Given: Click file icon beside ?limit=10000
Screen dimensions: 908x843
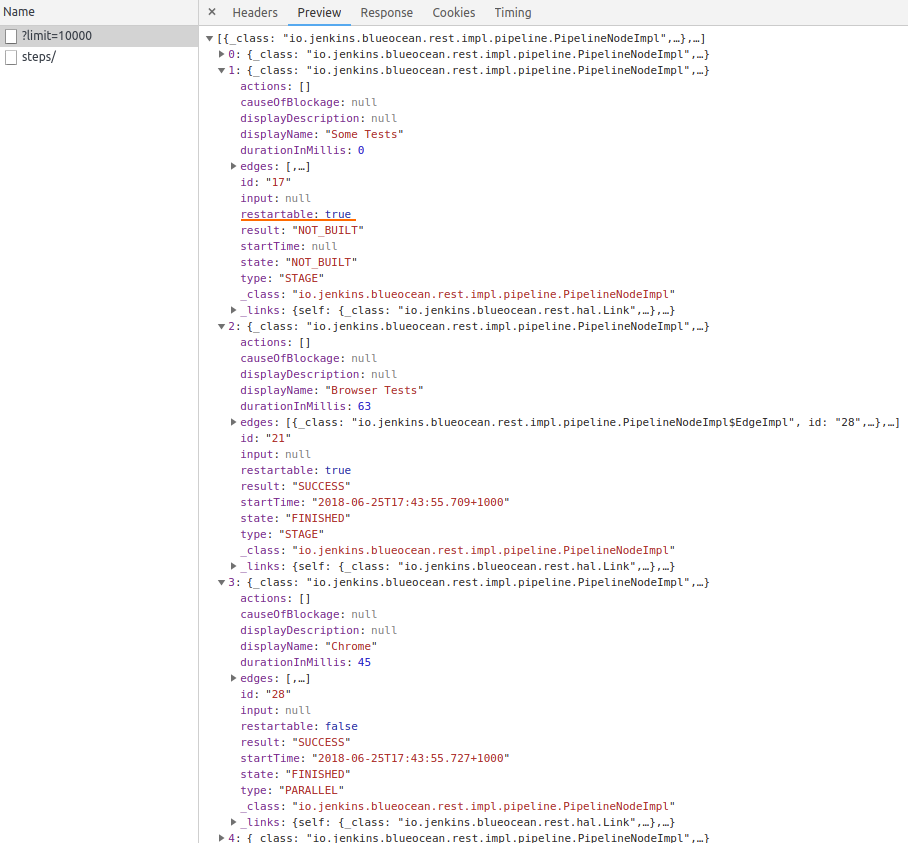Looking at the screenshot, I should point(11,36).
